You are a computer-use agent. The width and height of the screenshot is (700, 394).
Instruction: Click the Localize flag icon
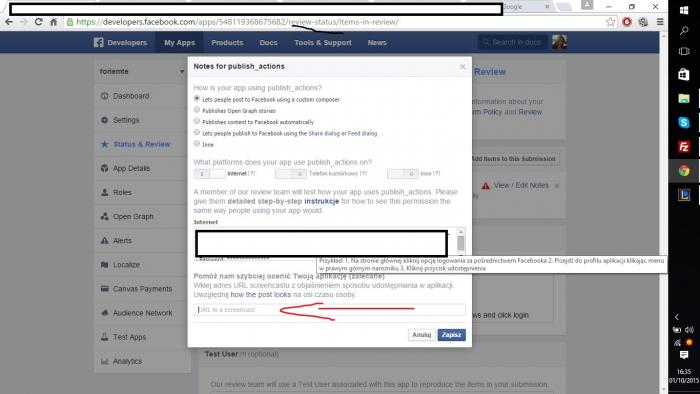tap(104, 265)
